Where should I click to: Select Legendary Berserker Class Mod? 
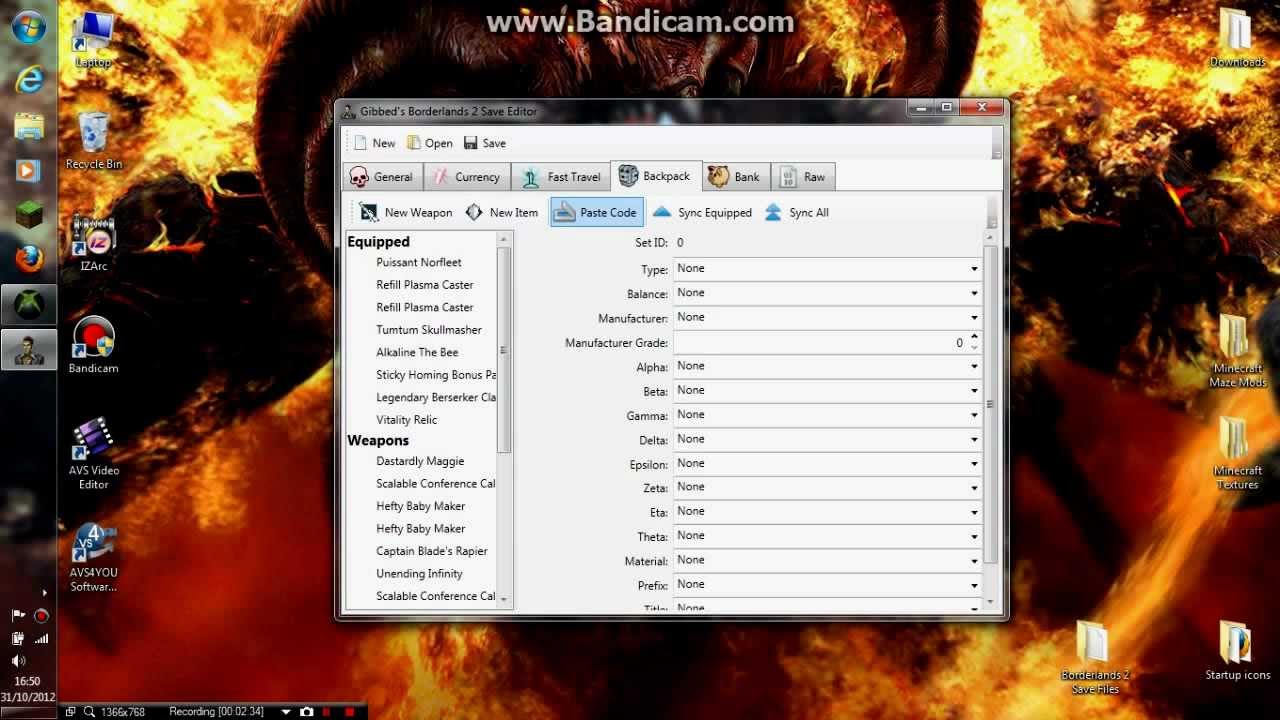436,397
